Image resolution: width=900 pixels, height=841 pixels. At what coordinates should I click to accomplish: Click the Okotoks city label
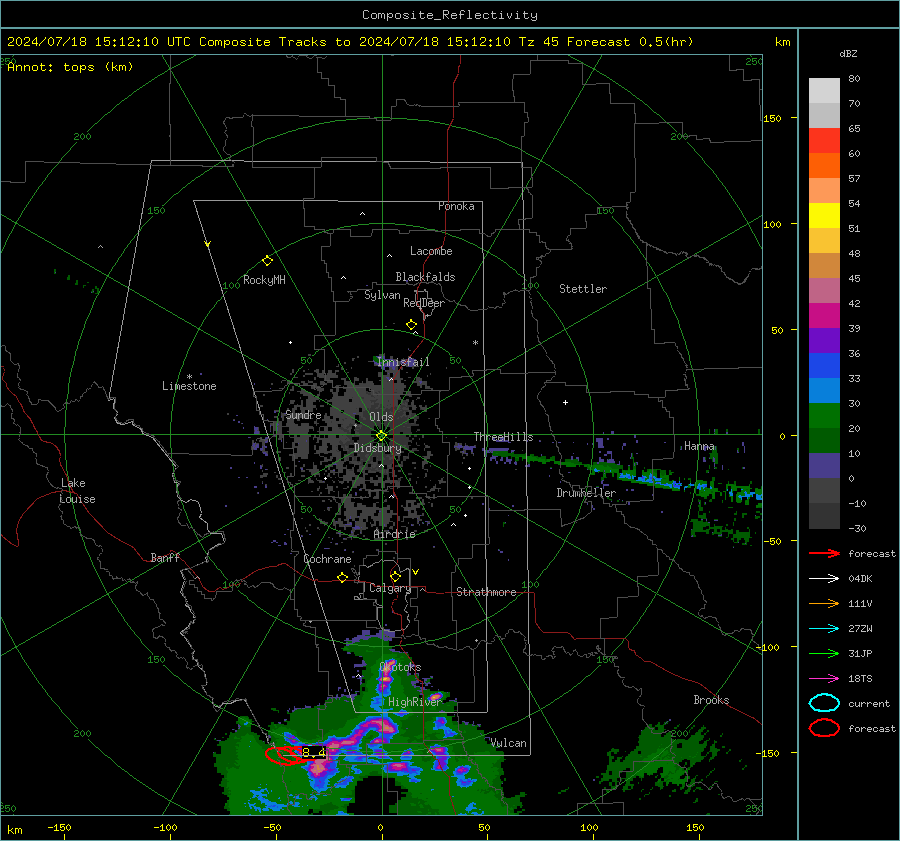click(x=400, y=667)
